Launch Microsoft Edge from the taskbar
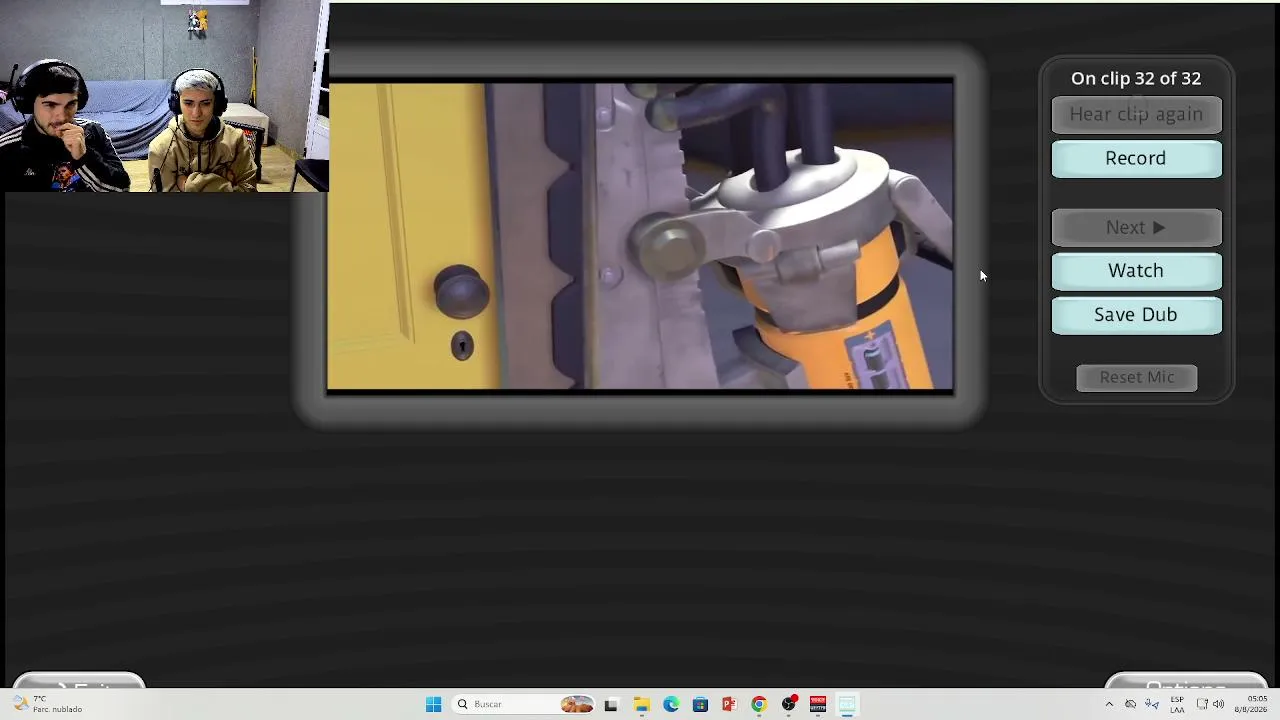1280x720 pixels. click(x=671, y=704)
